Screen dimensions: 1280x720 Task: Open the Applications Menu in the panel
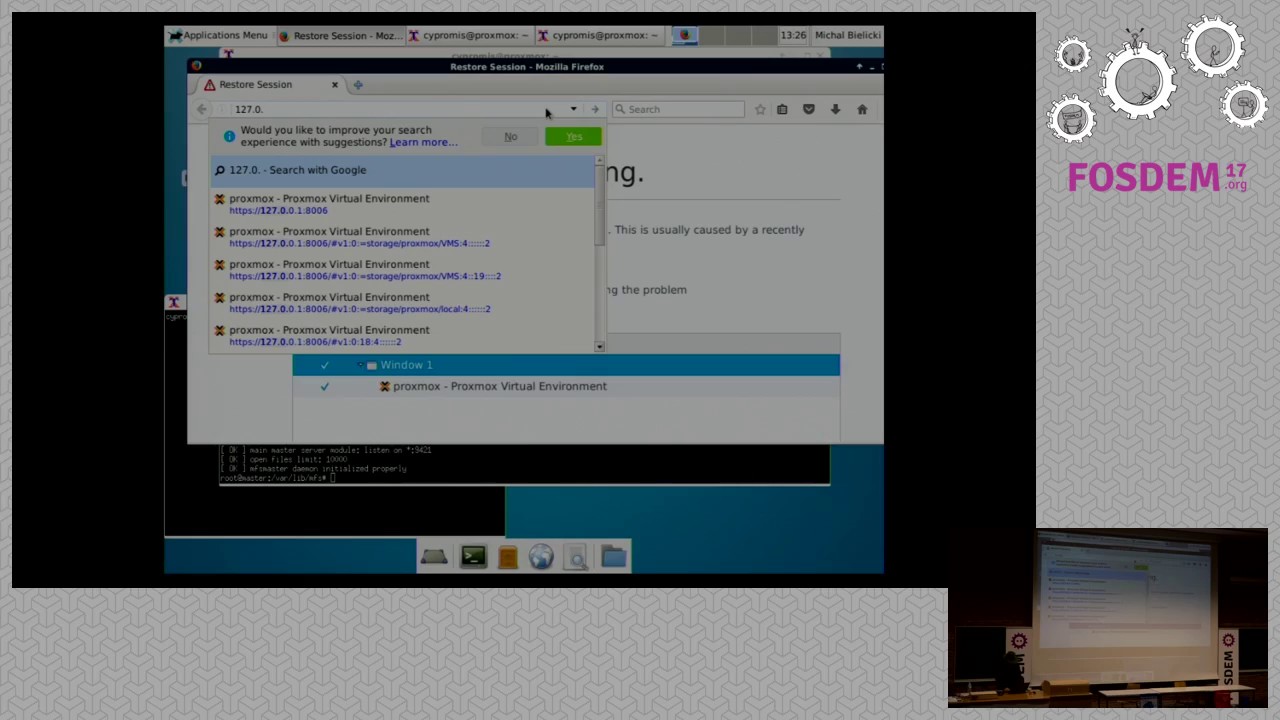[x=218, y=35]
